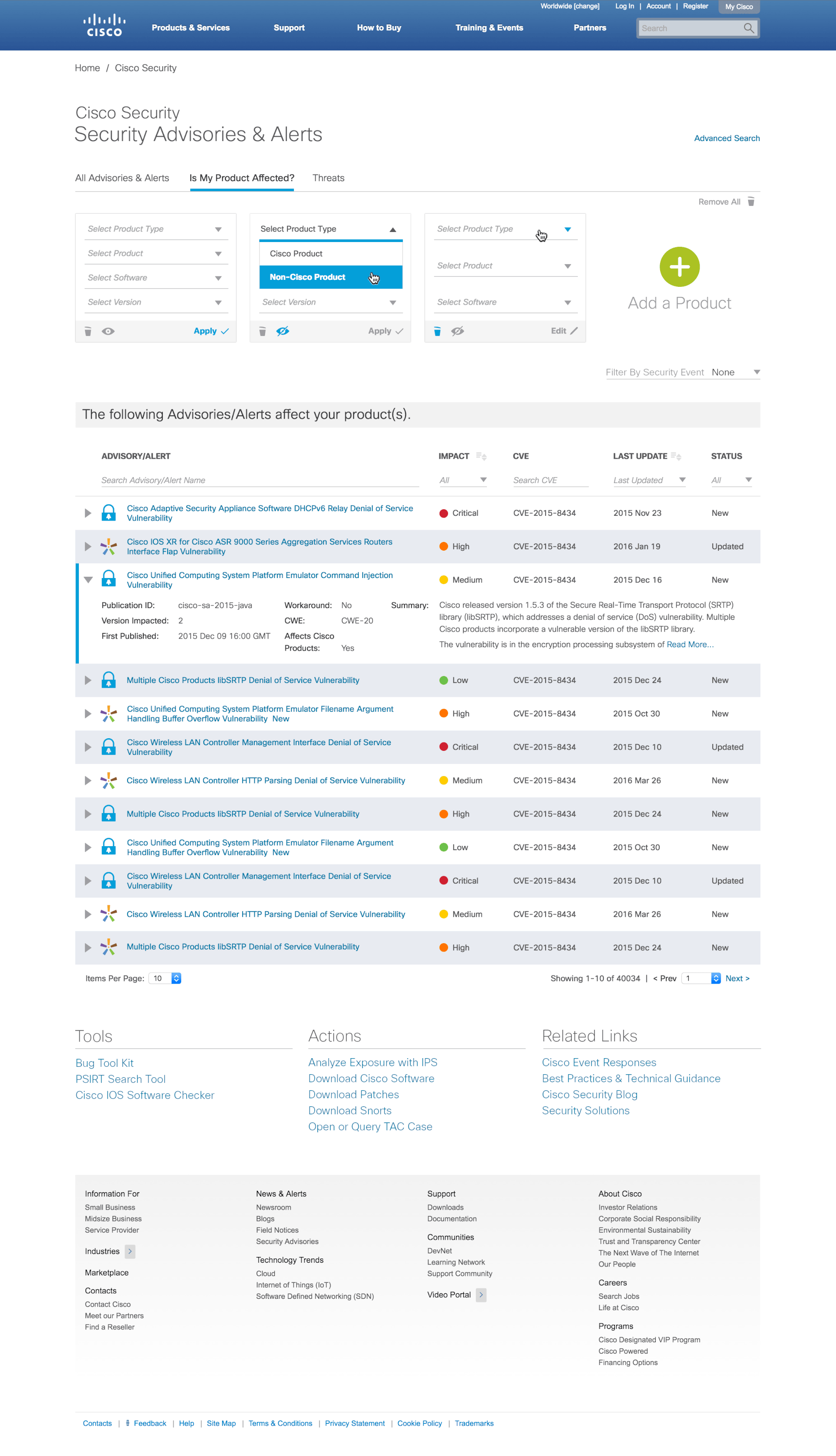This screenshot has height=1456, width=836.
Task: Expand the IOS XR ASR 9000 advisory row
Action: pyautogui.click(x=88, y=546)
